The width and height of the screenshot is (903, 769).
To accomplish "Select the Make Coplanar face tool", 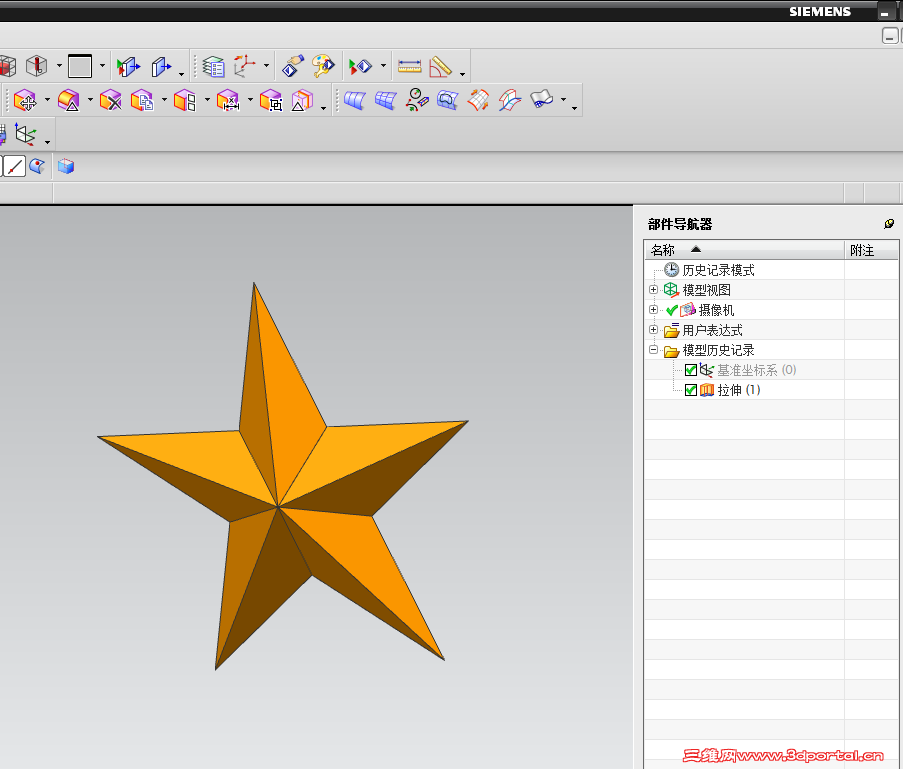I will (x=185, y=100).
